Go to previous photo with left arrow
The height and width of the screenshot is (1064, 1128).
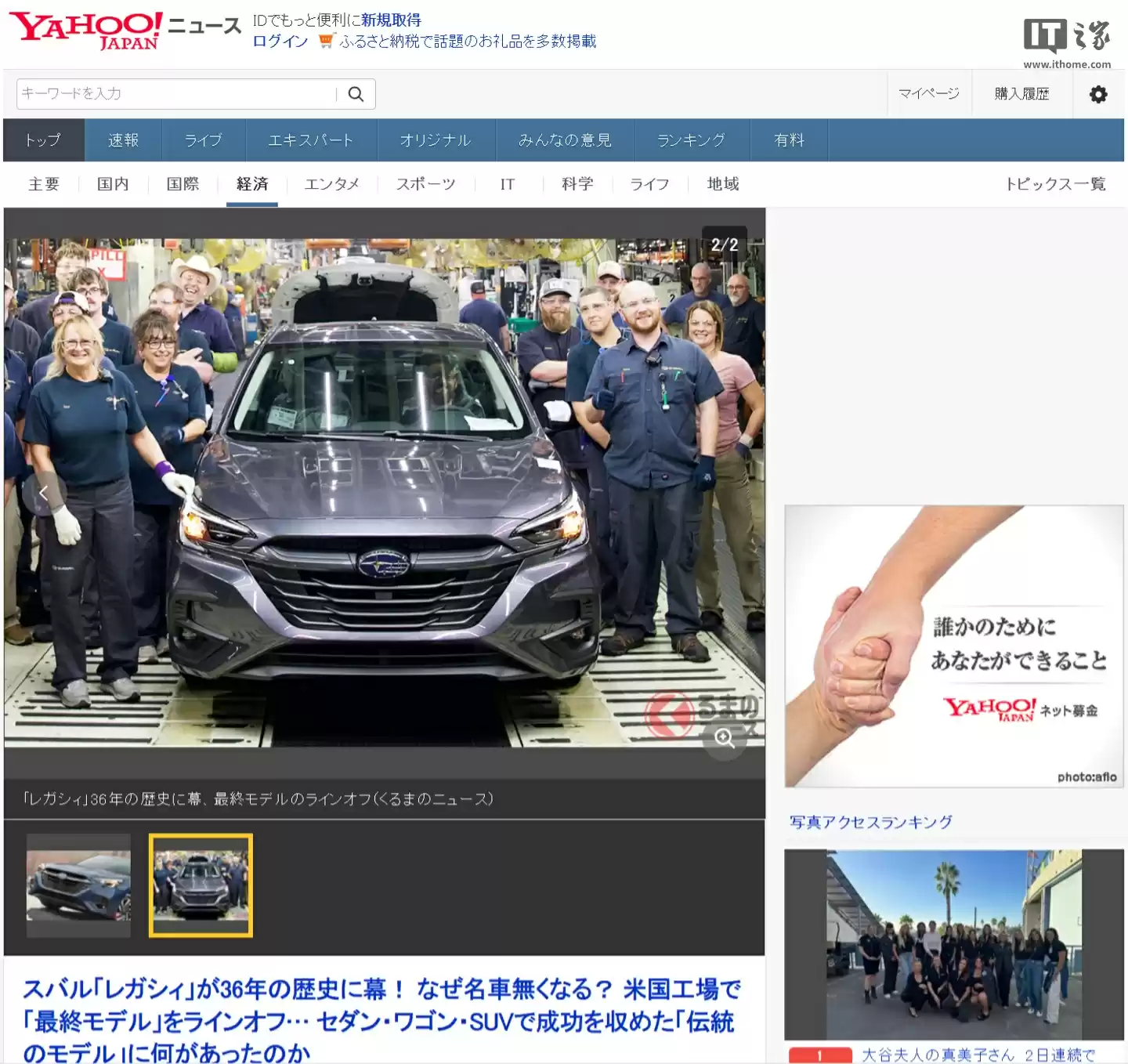coord(44,493)
